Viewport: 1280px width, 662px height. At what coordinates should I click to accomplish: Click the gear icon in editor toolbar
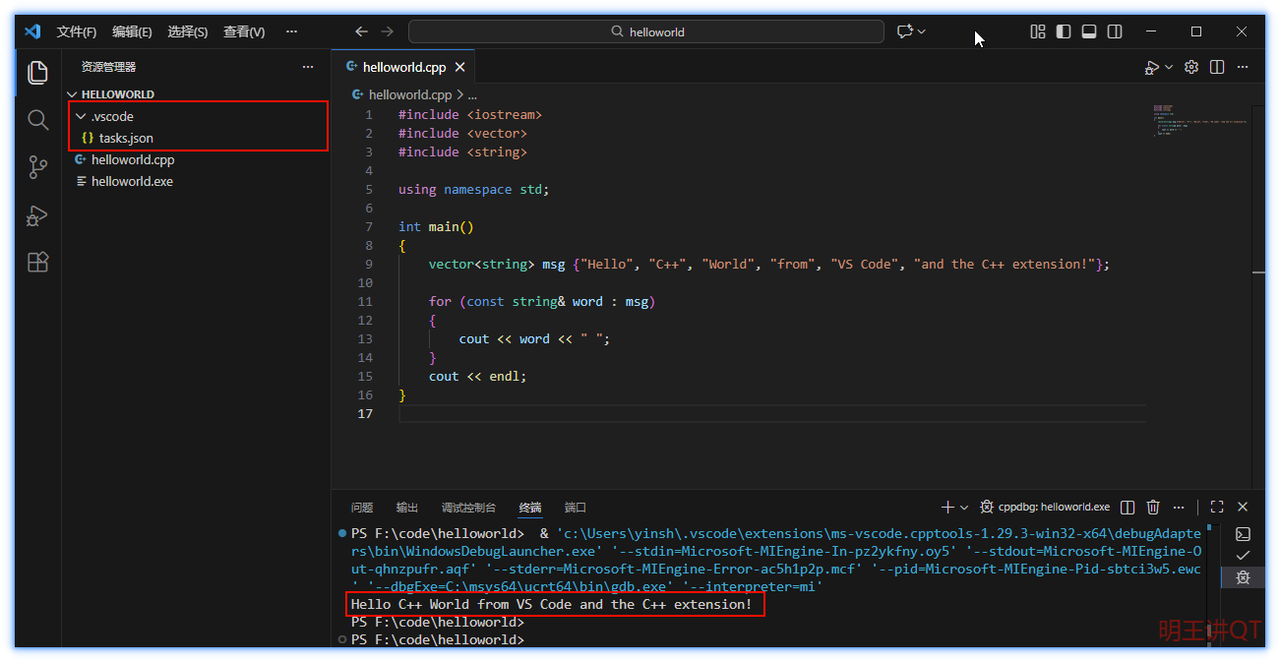point(1191,67)
